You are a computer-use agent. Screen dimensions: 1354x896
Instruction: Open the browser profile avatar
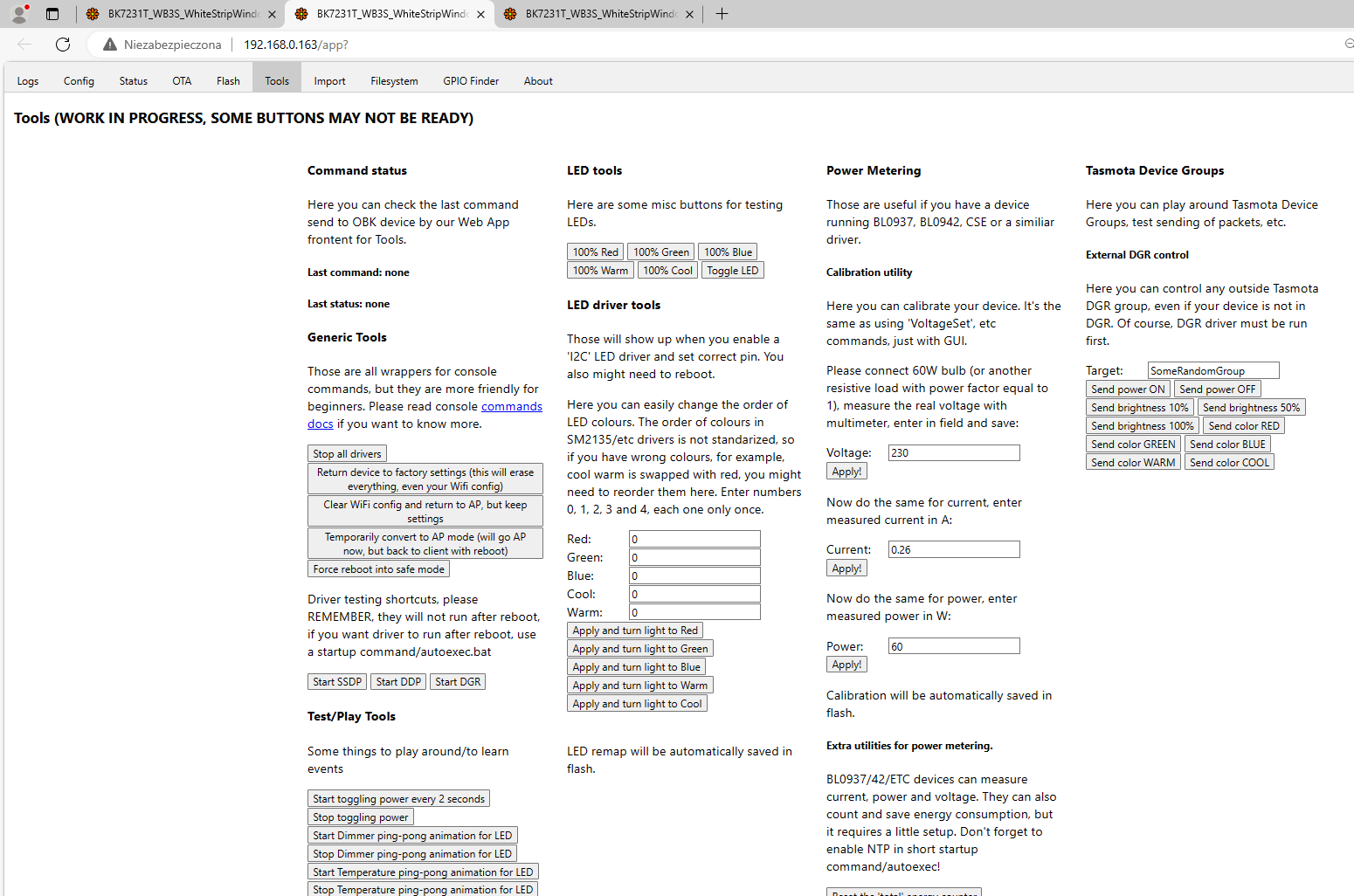(x=19, y=14)
